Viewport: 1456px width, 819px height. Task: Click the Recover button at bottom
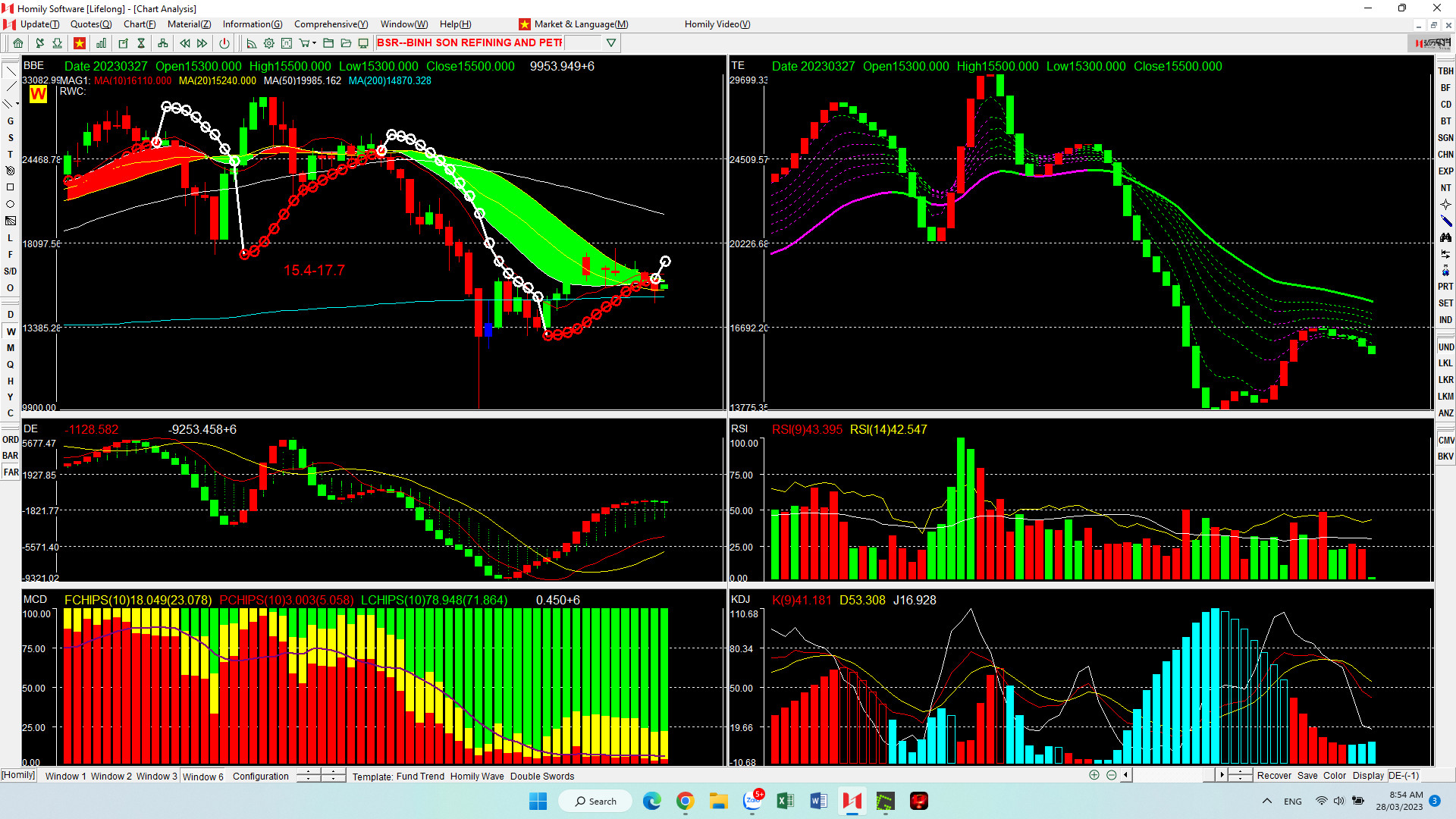pyautogui.click(x=1273, y=775)
